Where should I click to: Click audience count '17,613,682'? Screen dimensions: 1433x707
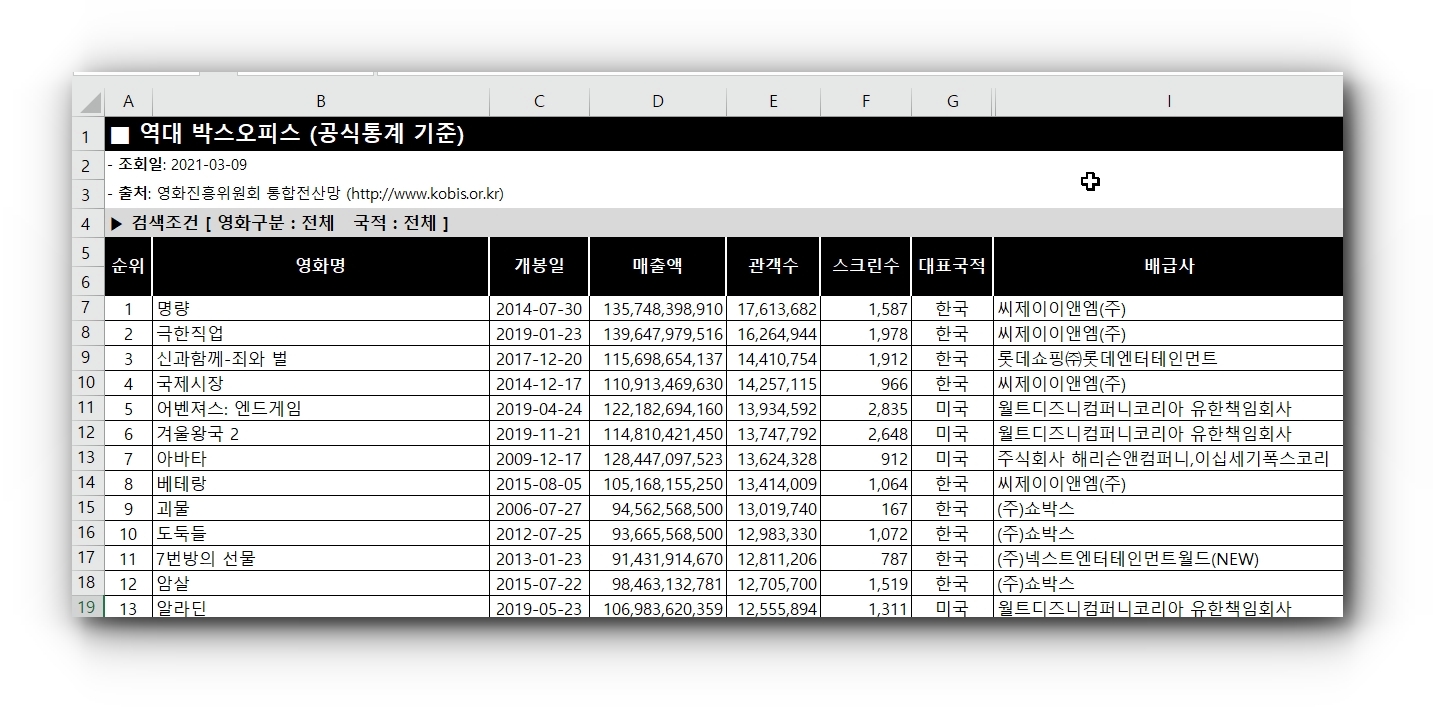tap(773, 308)
